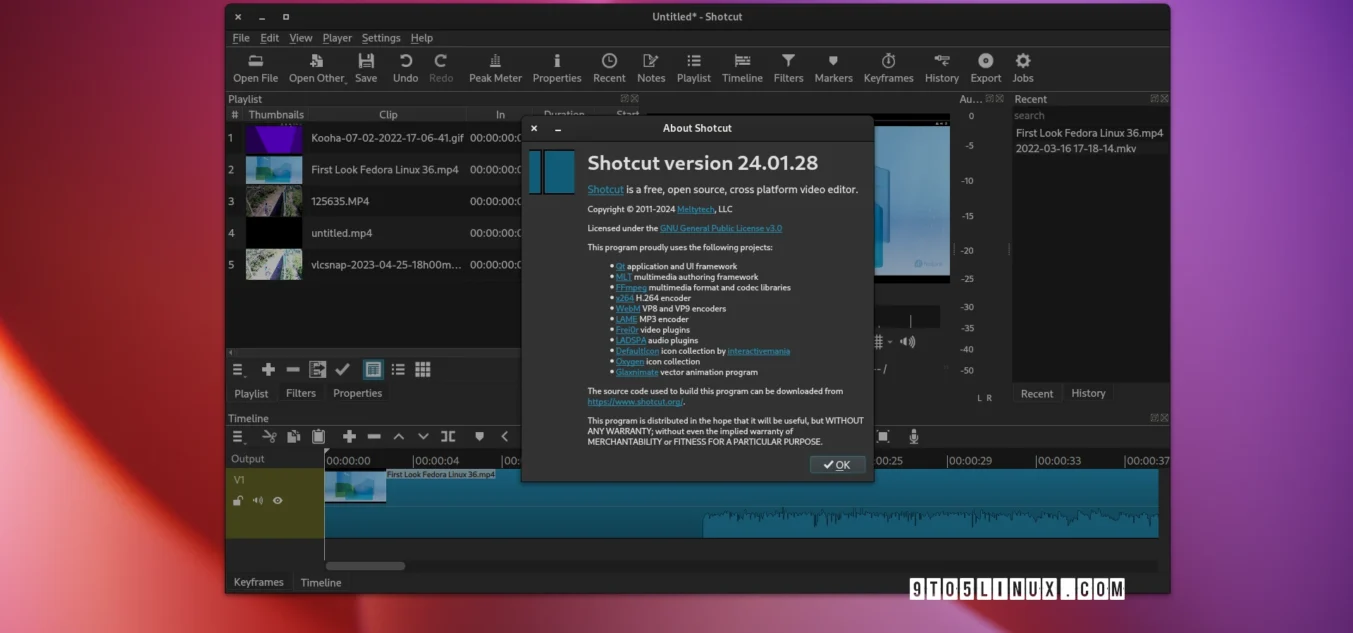The width and height of the screenshot is (1353, 633).
Task: Click the timeline microphone record icon
Action: [x=913, y=437]
